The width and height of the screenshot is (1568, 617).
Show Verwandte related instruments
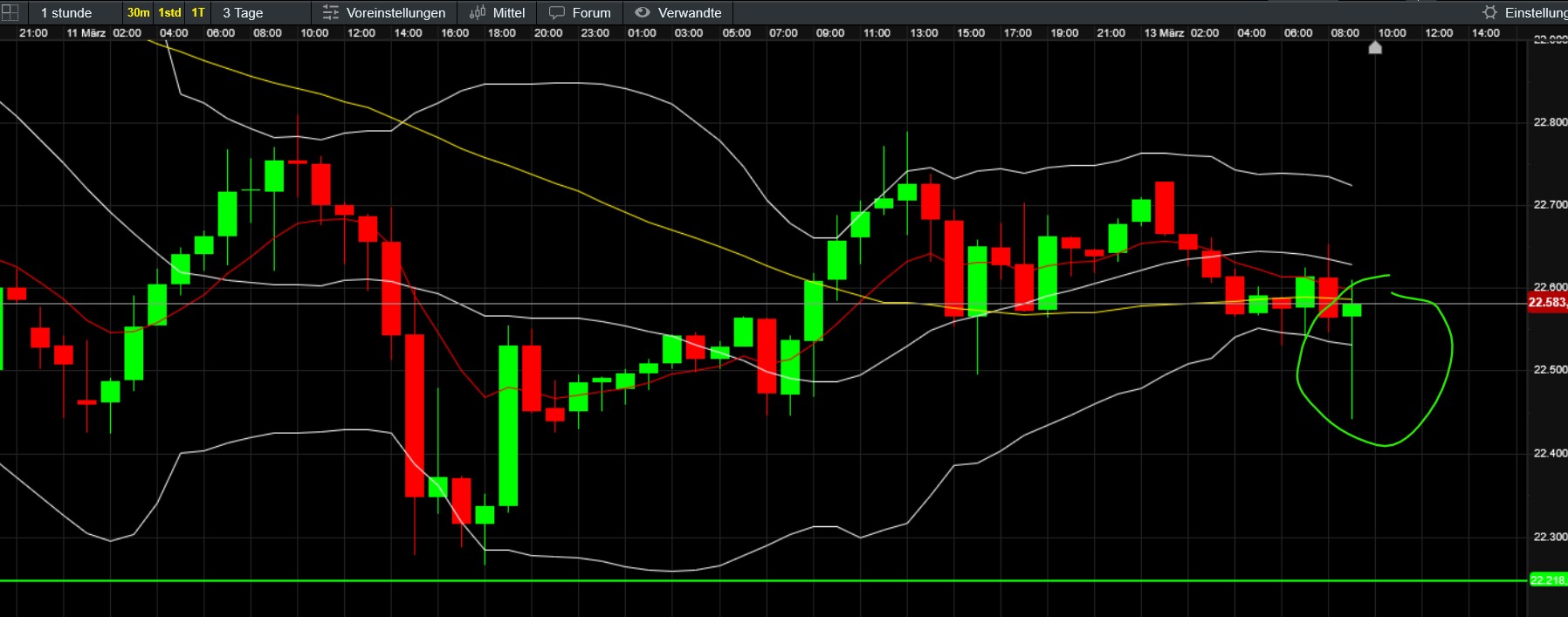(678, 12)
